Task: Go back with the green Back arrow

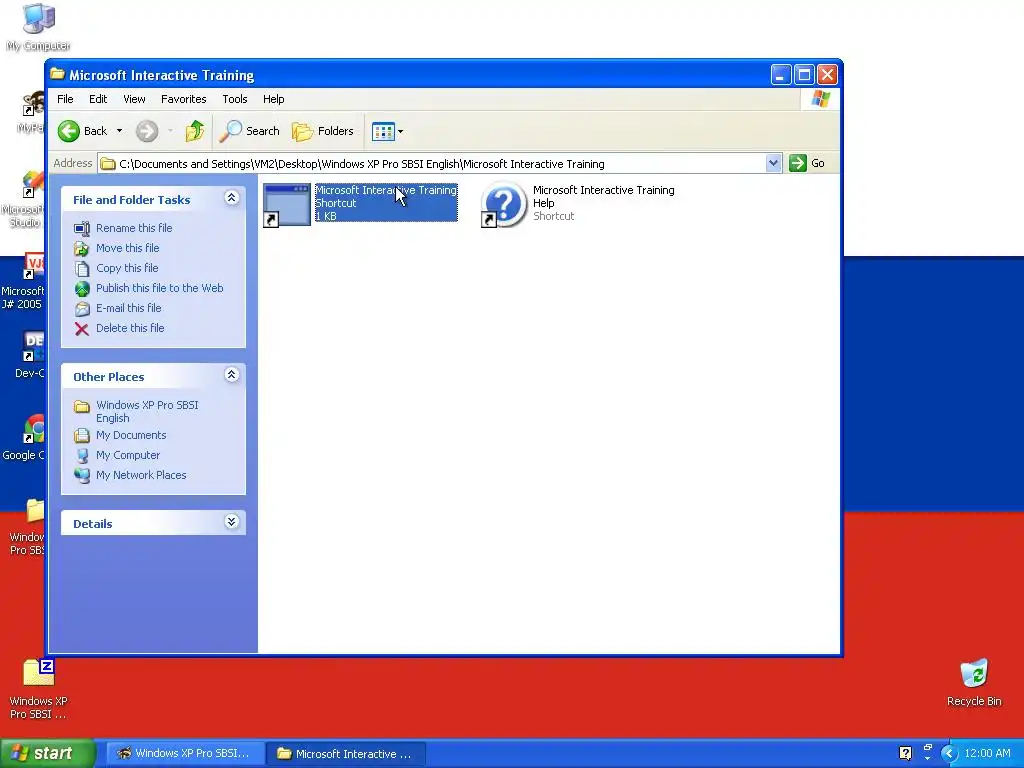Action: tap(82, 131)
